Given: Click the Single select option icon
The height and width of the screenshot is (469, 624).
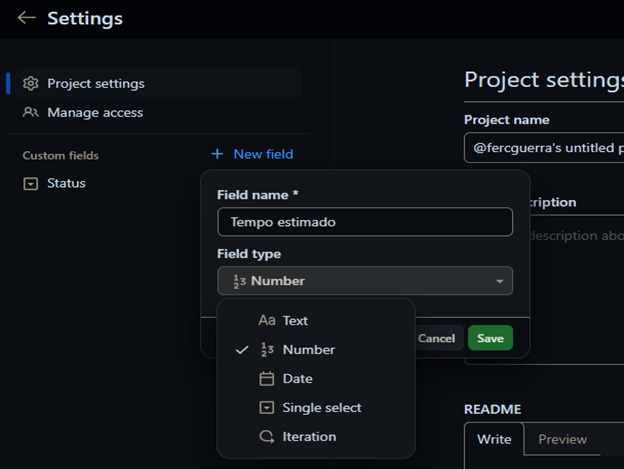Looking at the screenshot, I should tap(266, 408).
